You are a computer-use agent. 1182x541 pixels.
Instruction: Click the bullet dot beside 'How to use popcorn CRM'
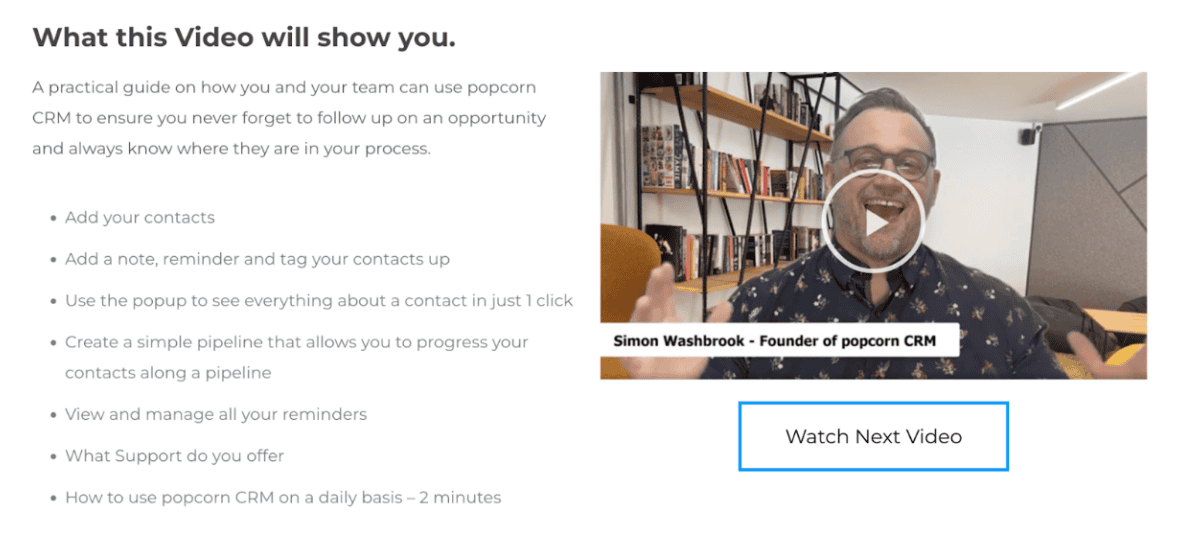[54, 498]
